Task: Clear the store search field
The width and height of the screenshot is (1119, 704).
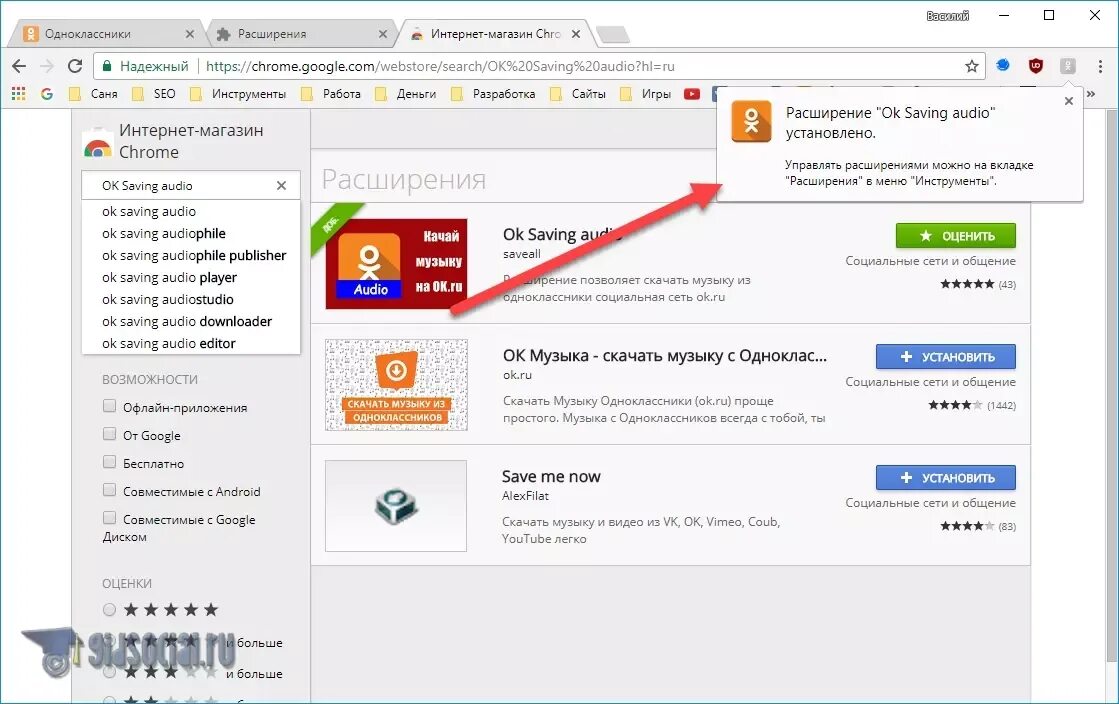Action: tap(281, 186)
